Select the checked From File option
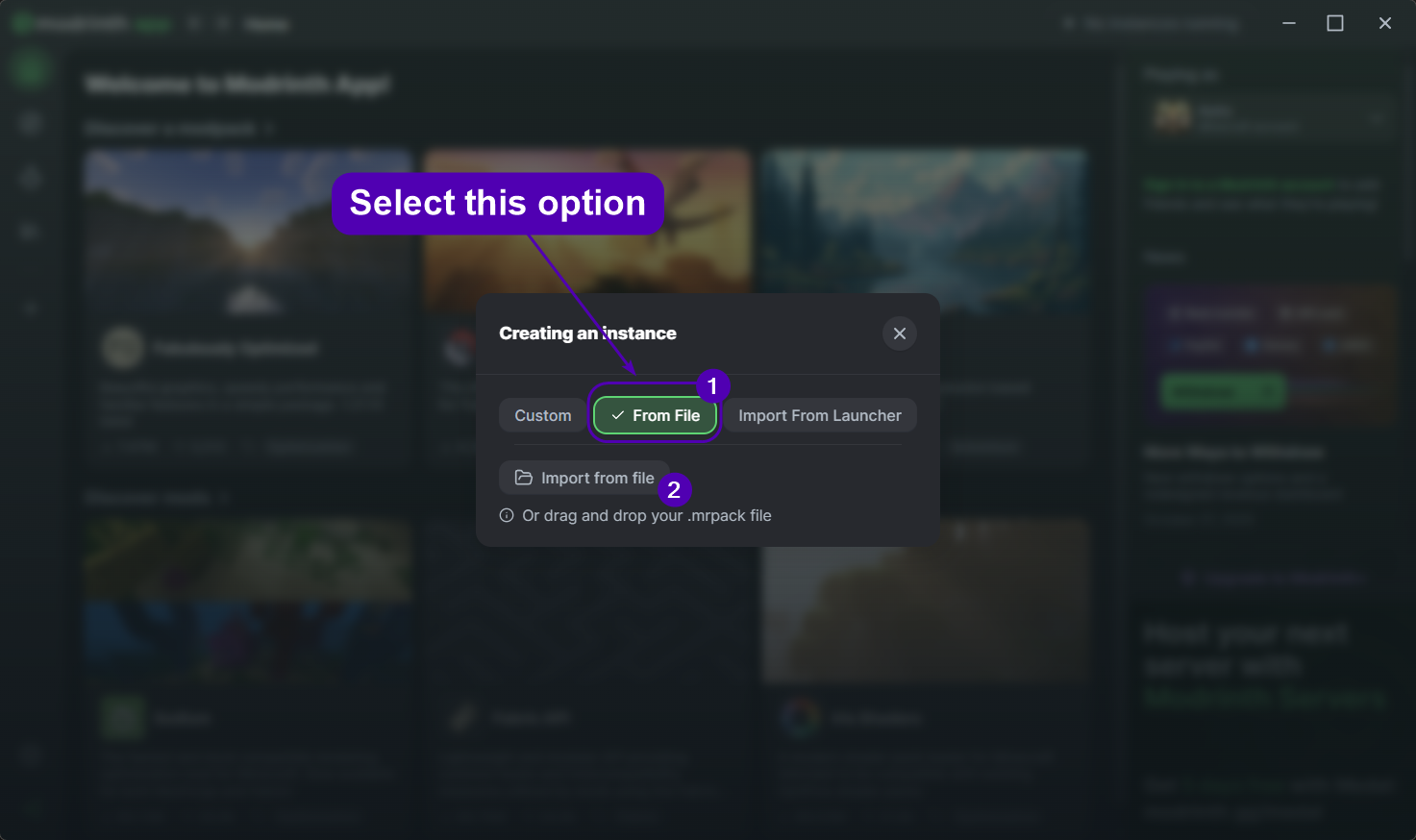The height and width of the screenshot is (840, 1416). click(655, 415)
